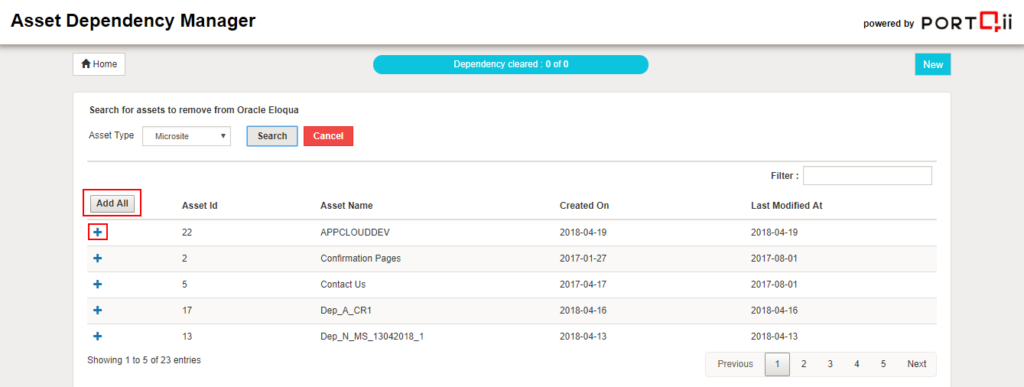Screen dimensions: 1024x387
Task: Click the New button
Action: coord(933,65)
